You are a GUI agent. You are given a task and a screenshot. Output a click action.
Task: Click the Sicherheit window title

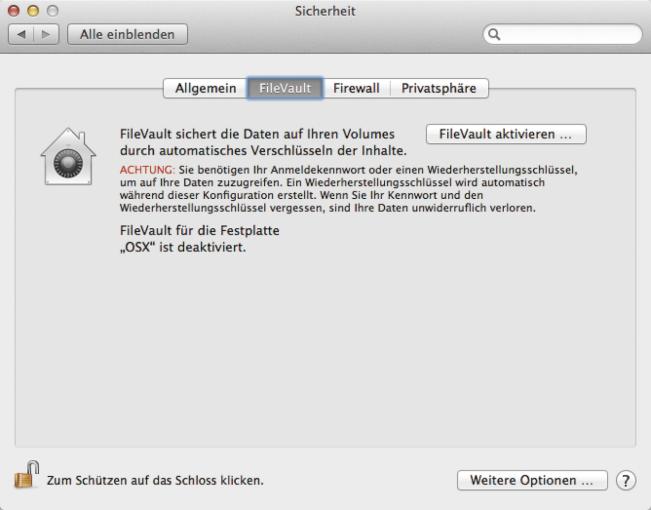[325, 11]
